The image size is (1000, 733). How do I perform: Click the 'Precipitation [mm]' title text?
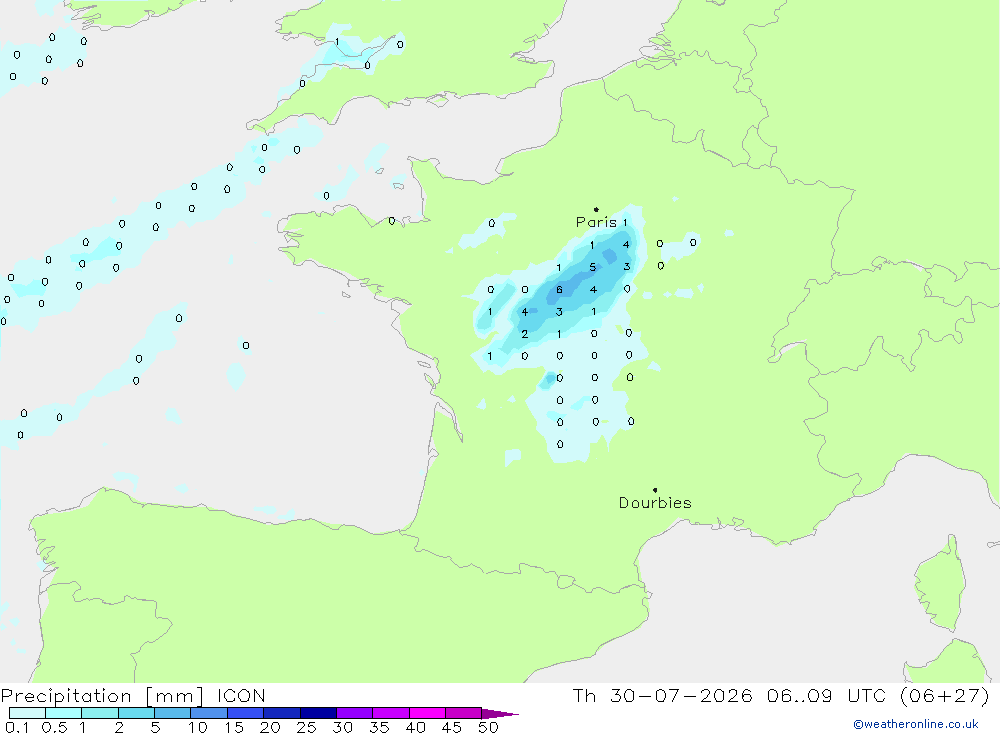click(102, 696)
